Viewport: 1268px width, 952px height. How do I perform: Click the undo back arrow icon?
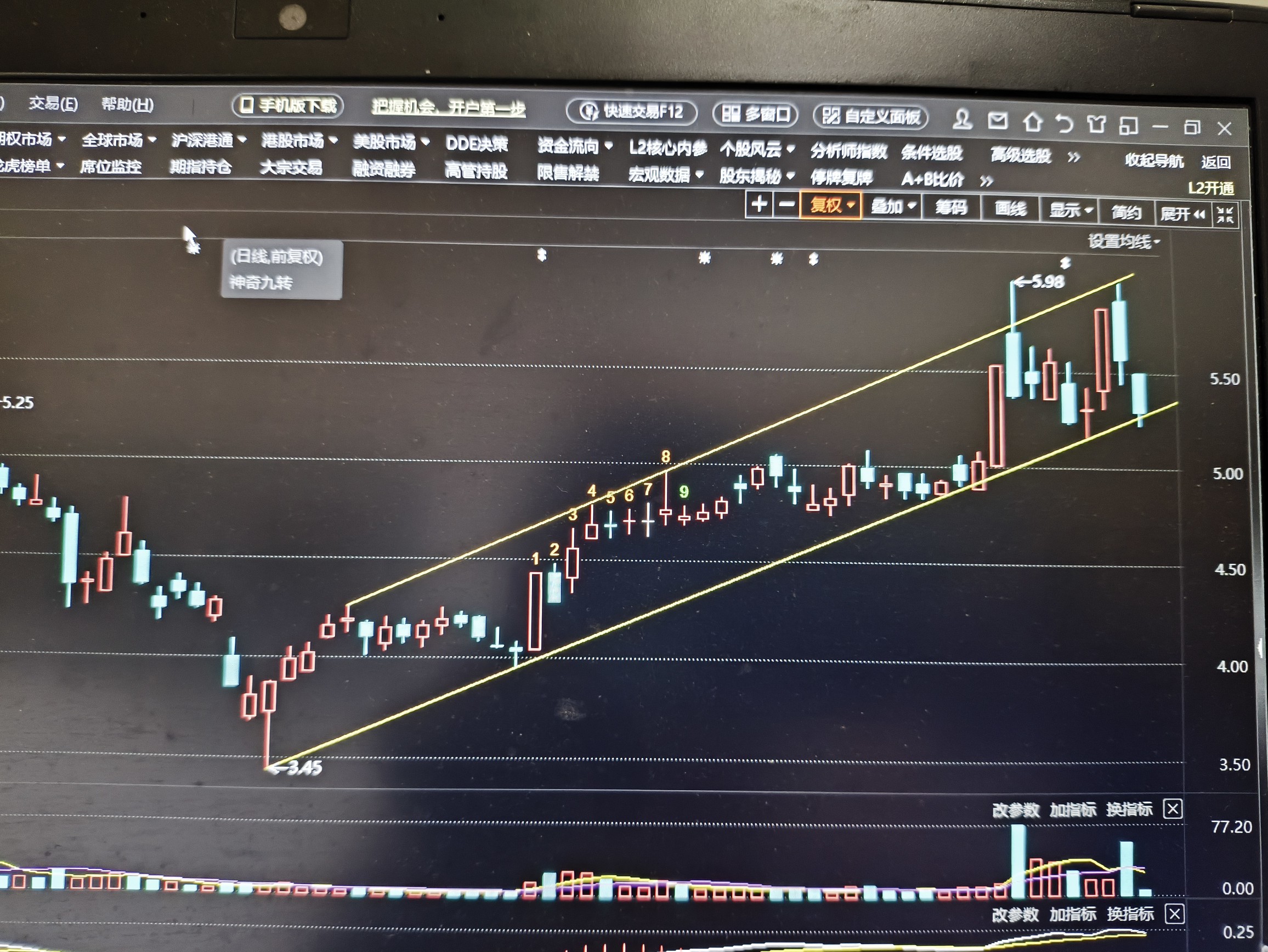point(1064,123)
